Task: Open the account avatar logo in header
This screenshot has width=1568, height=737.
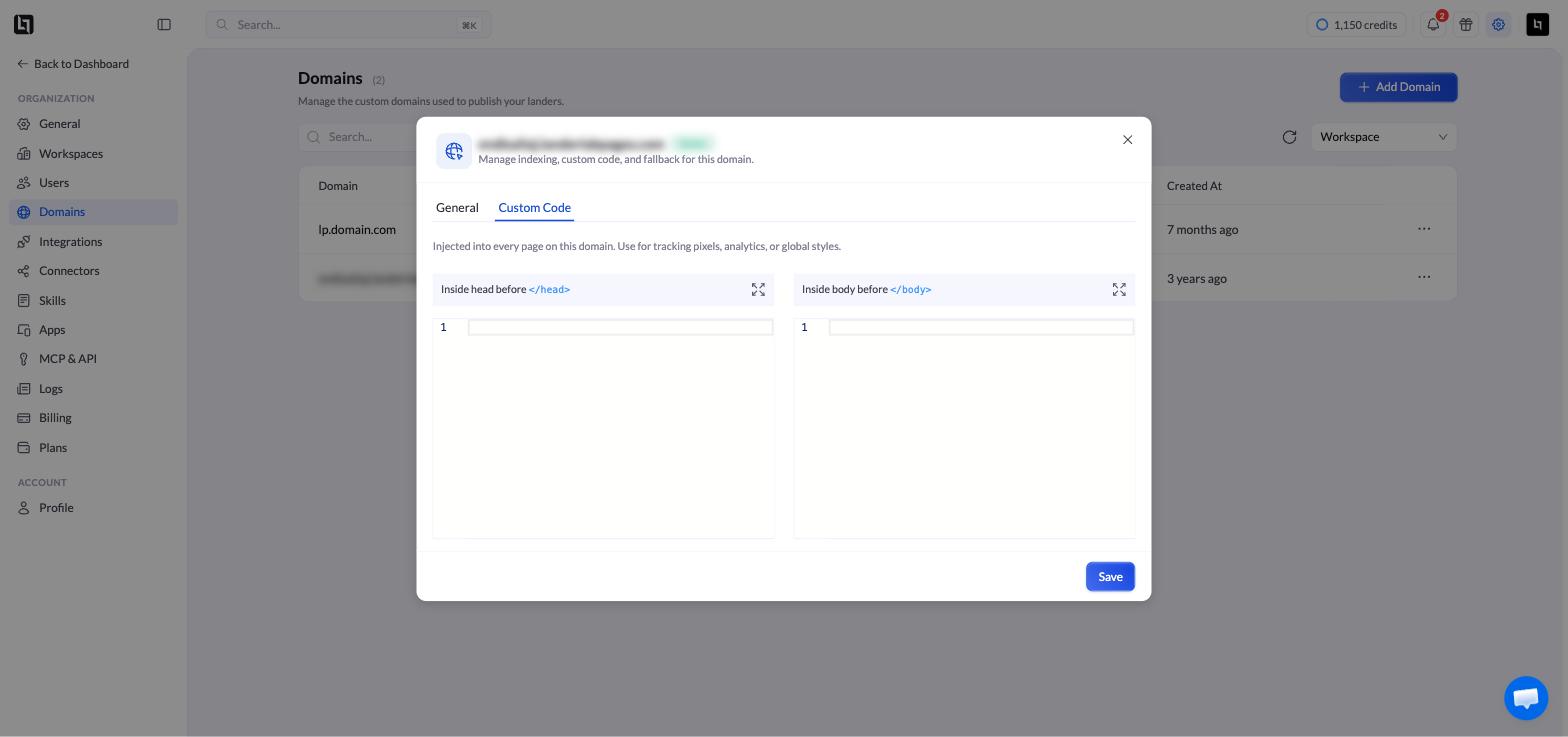Action: (1538, 25)
